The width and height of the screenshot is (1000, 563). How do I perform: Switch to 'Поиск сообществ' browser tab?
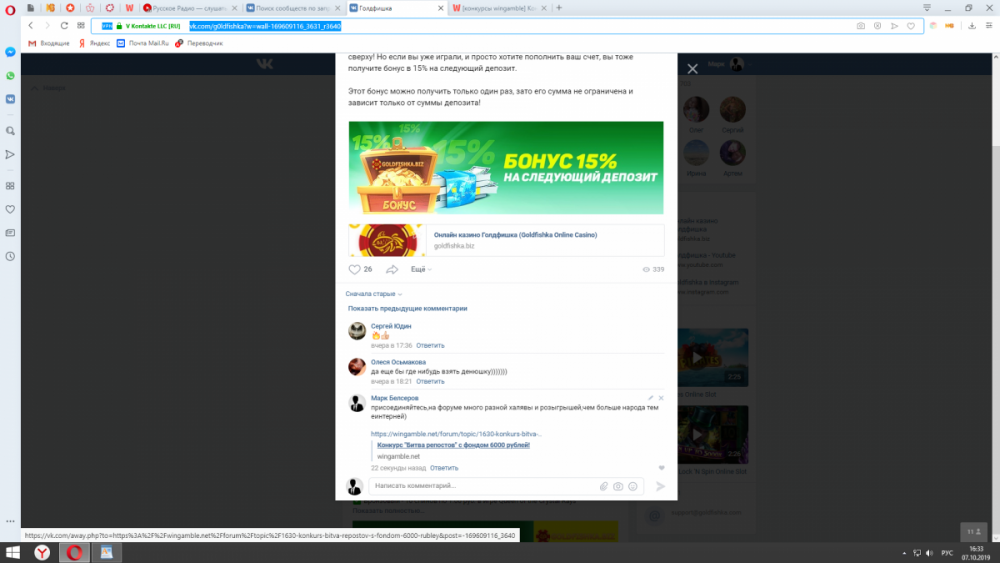(x=292, y=8)
